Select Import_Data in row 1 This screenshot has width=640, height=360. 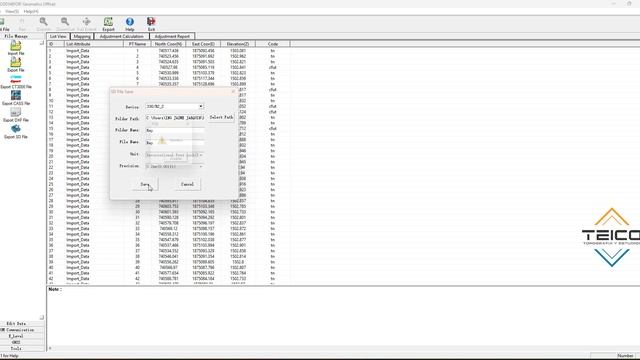[78, 51]
